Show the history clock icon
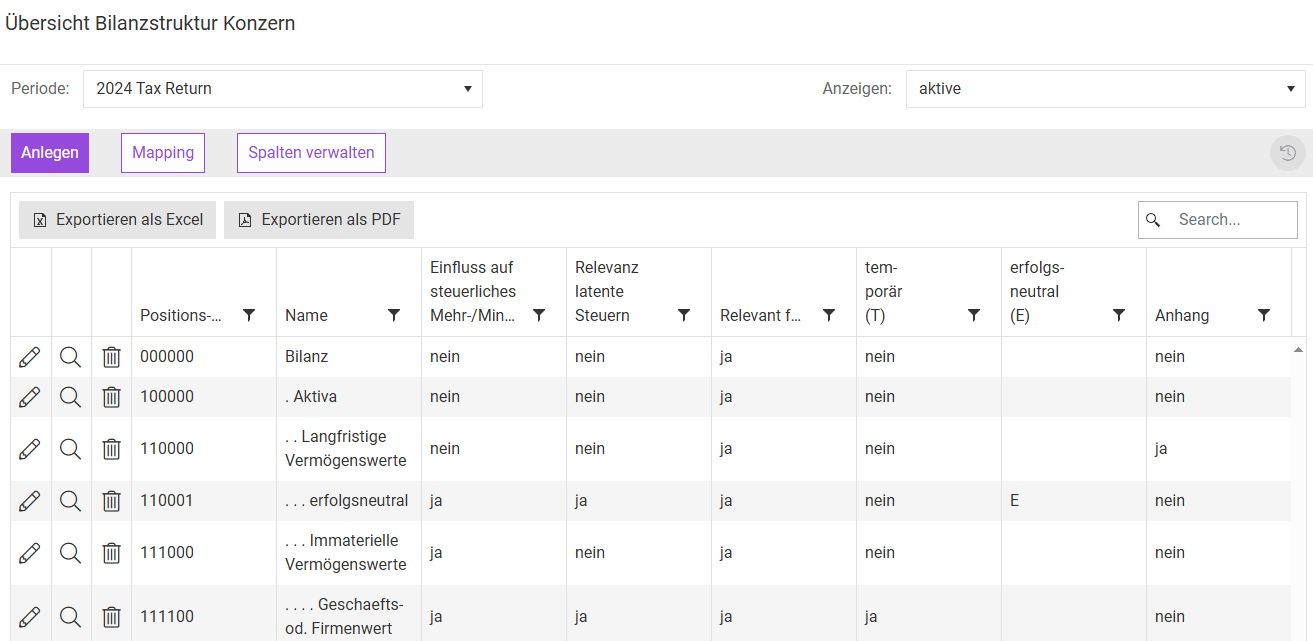This screenshot has height=641, width=1313. coord(1288,153)
